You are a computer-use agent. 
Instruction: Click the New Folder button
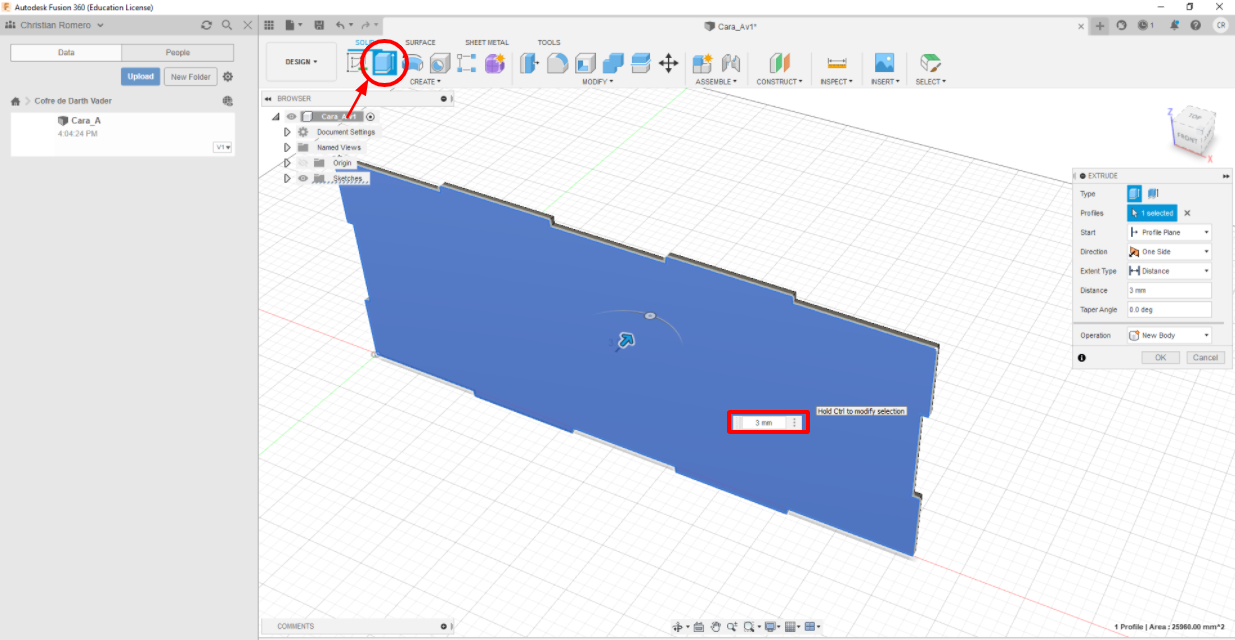tap(190, 77)
